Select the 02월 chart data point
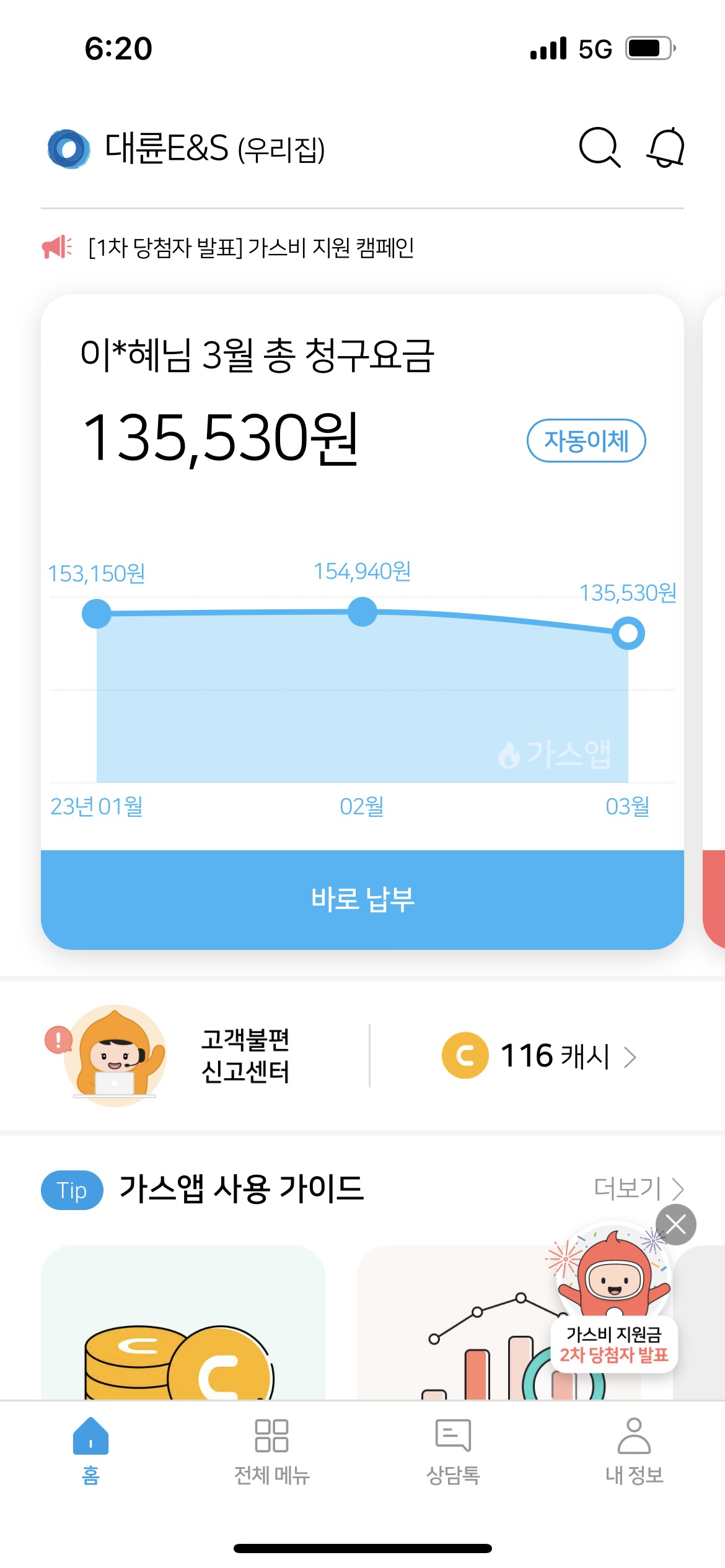Image resolution: width=725 pixels, height=1568 pixels. point(362,612)
